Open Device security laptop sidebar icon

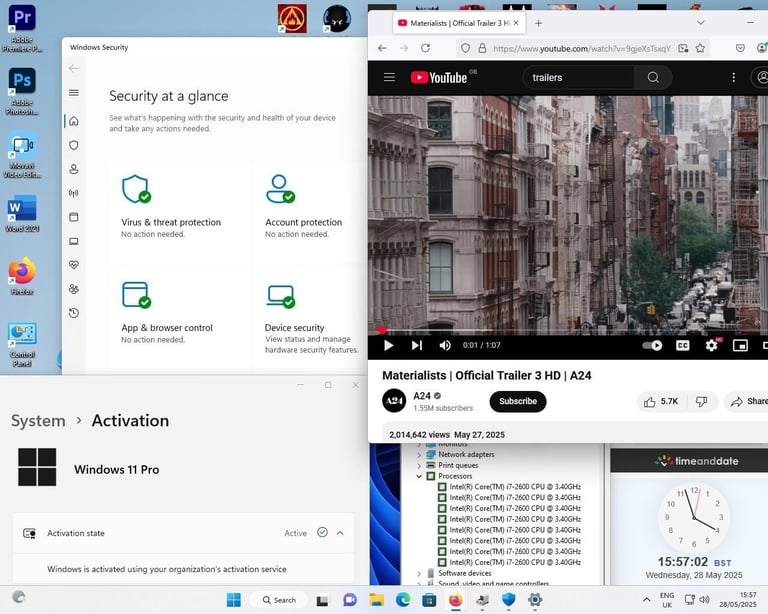[x=74, y=241]
